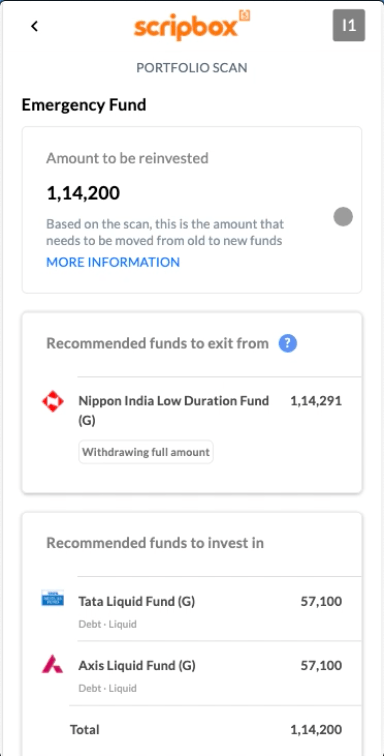This screenshot has height=756, width=384.
Task: Click the Nippon India fund logo
Action: click(x=53, y=402)
